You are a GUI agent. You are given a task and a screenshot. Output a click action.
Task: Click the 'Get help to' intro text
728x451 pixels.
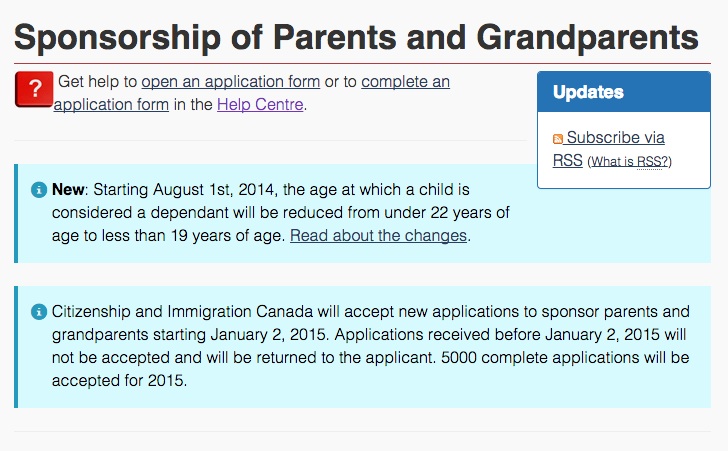tap(98, 82)
